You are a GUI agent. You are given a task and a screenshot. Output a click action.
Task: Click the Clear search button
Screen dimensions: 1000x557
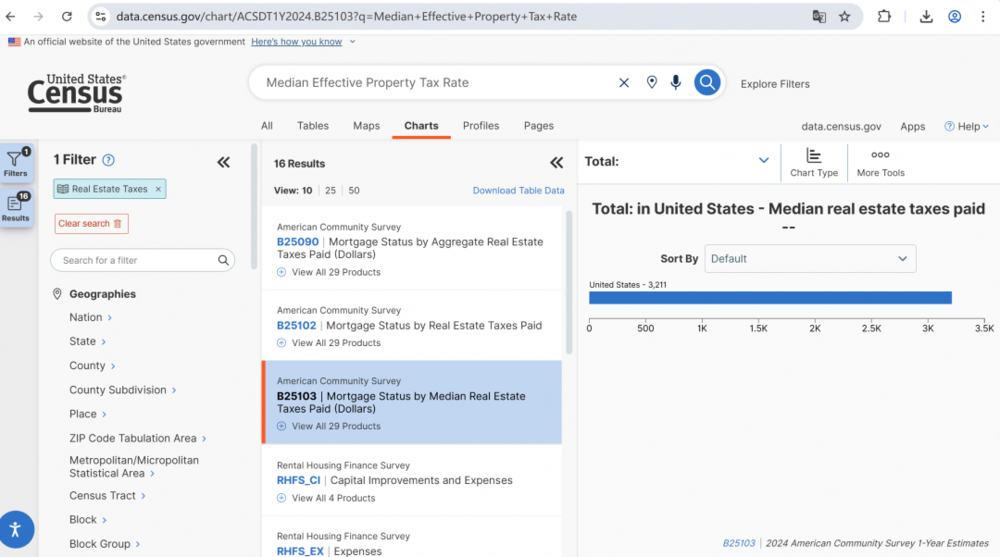click(91, 224)
